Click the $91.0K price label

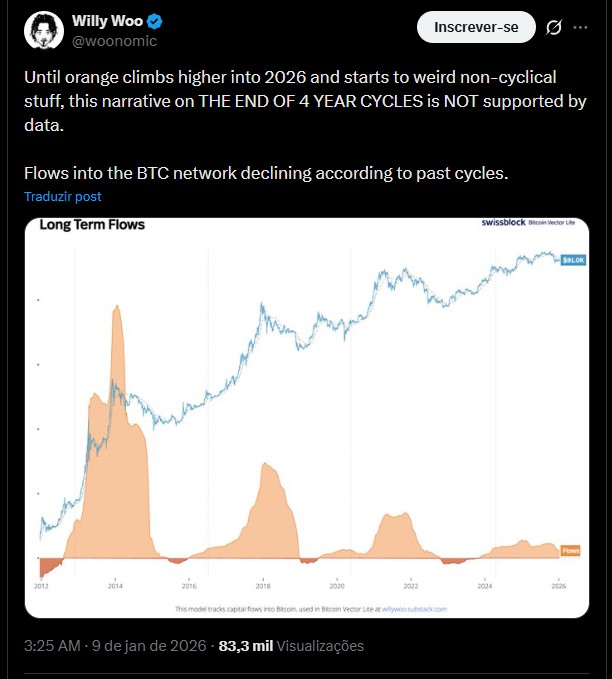tap(572, 260)
